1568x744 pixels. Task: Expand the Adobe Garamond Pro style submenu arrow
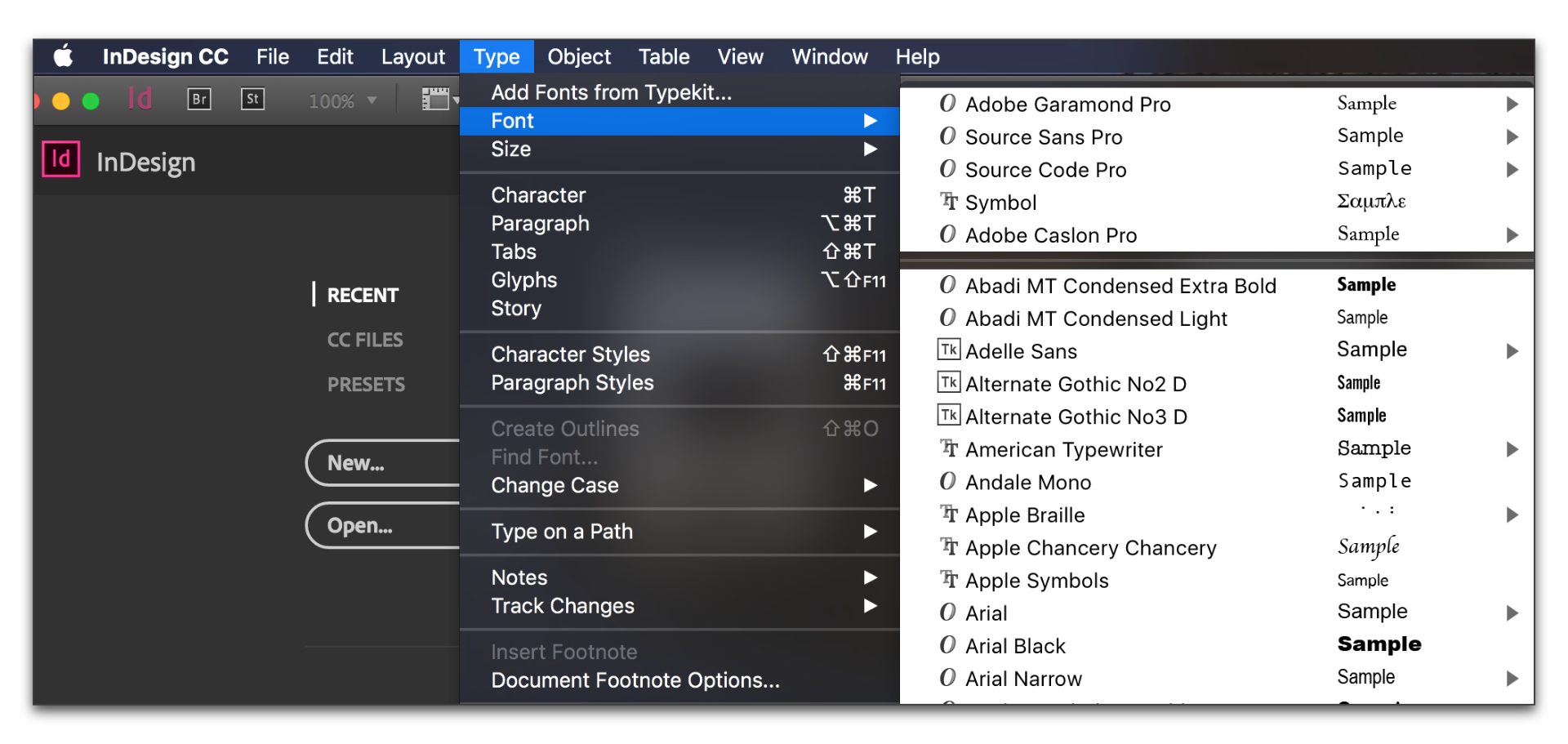click(1512, 105)
